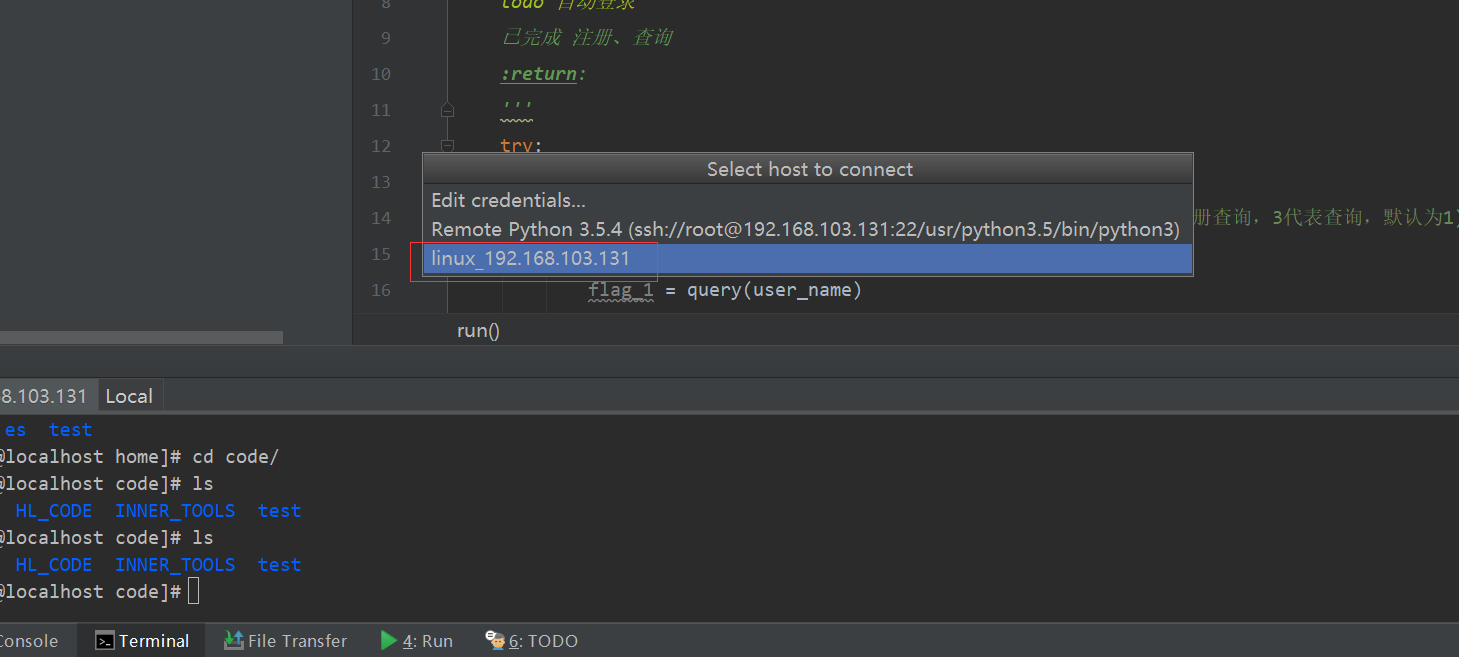Image resolution: width=1459 pixels, height=657 pixels.
Task: Click the terminal cursor at the prompt
Action: click(193, 592)
